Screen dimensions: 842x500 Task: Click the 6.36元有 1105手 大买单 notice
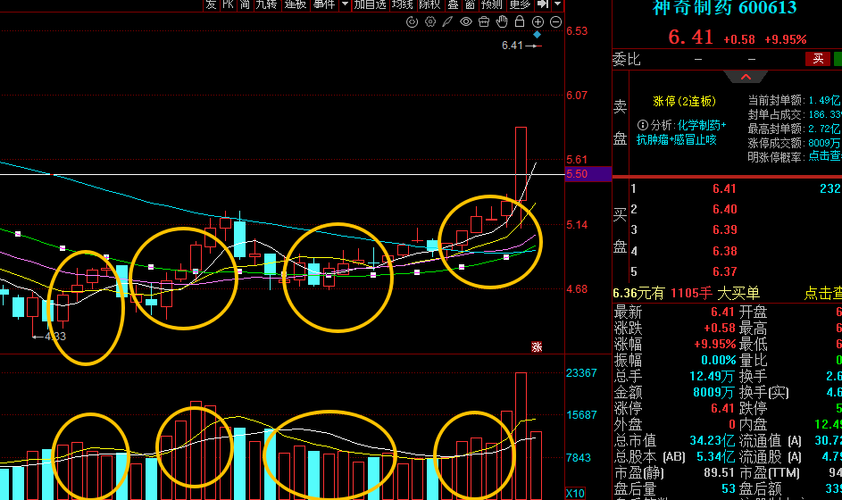pos(686,293)
